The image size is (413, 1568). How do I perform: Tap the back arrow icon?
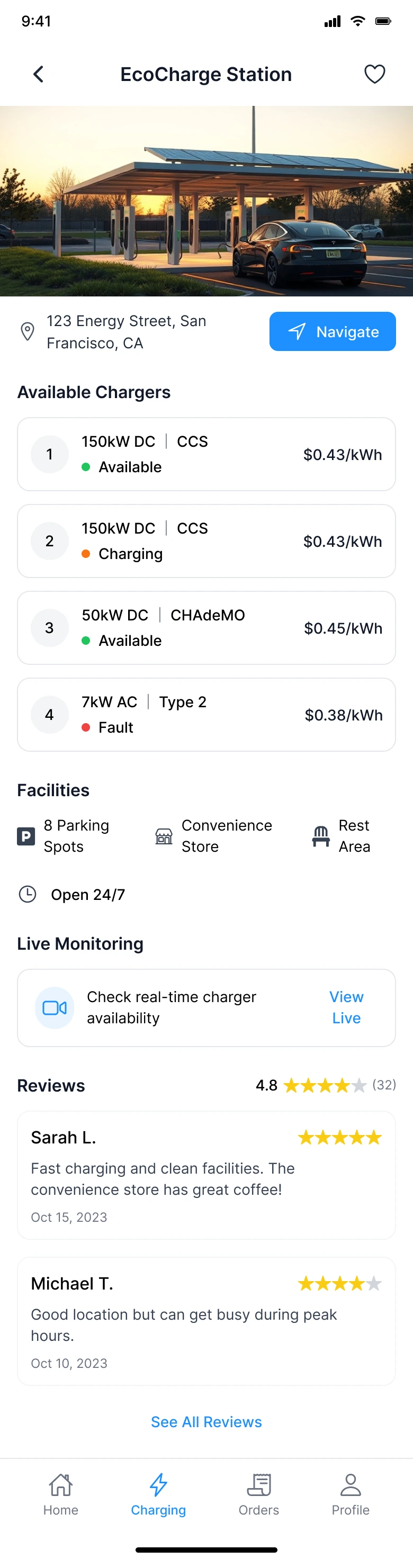[38, 74]
